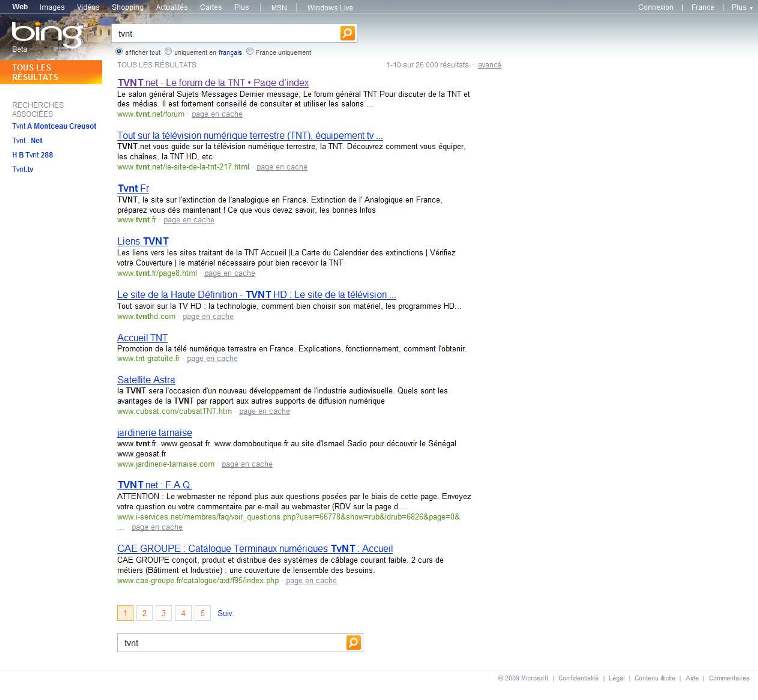This screenshot has height=700, width=758.
Task: Select the 'afficher tout' radio option
Action: 119,51
